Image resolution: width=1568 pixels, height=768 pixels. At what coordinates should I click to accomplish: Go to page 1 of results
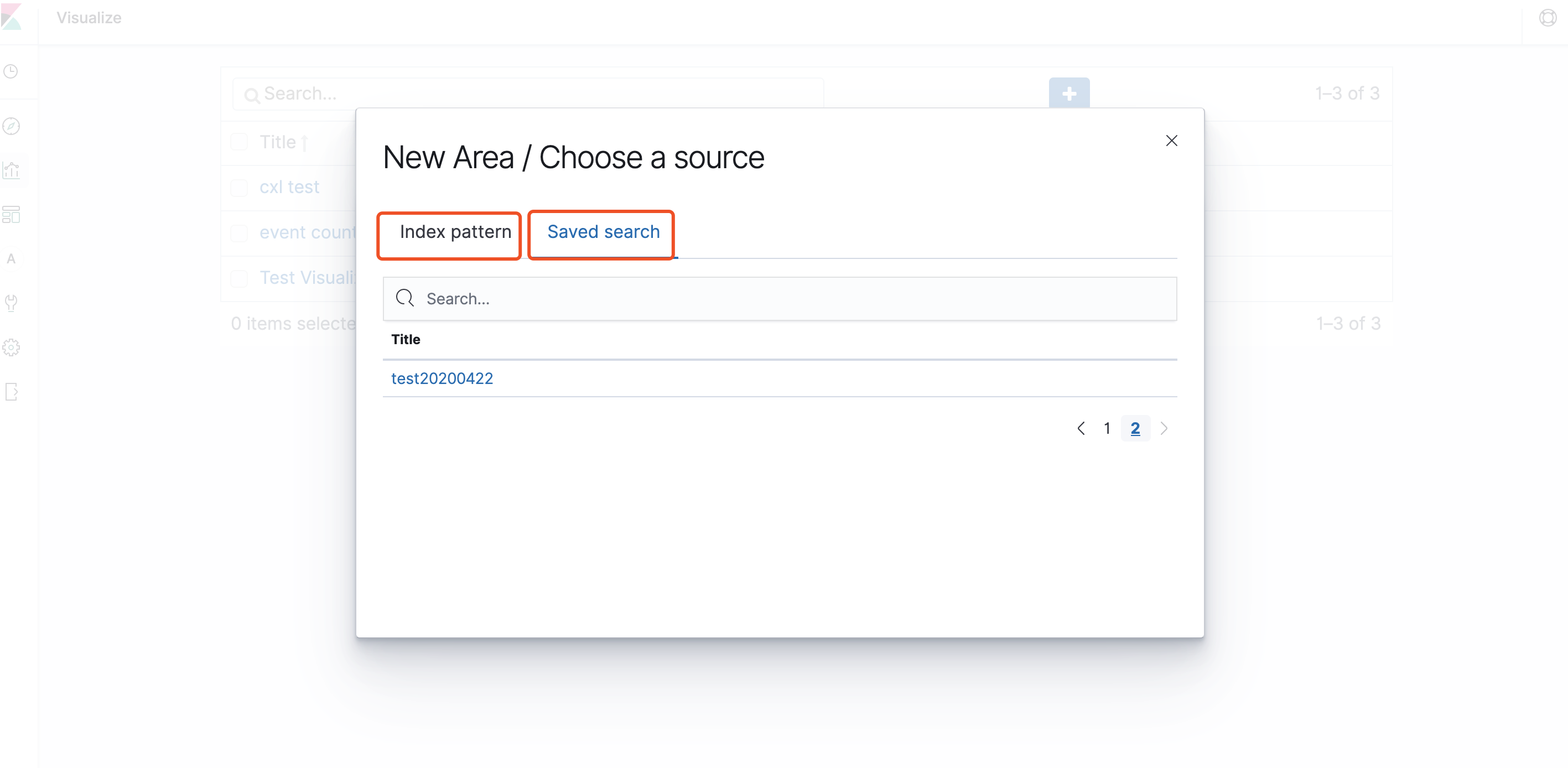pos(1107,428)
